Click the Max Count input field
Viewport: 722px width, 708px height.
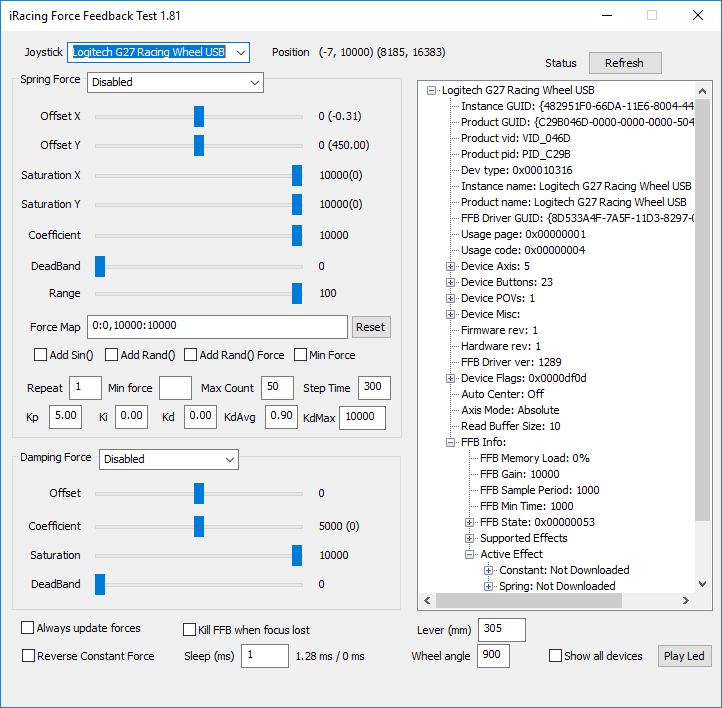pyautogui.click(x=277, y=388)
